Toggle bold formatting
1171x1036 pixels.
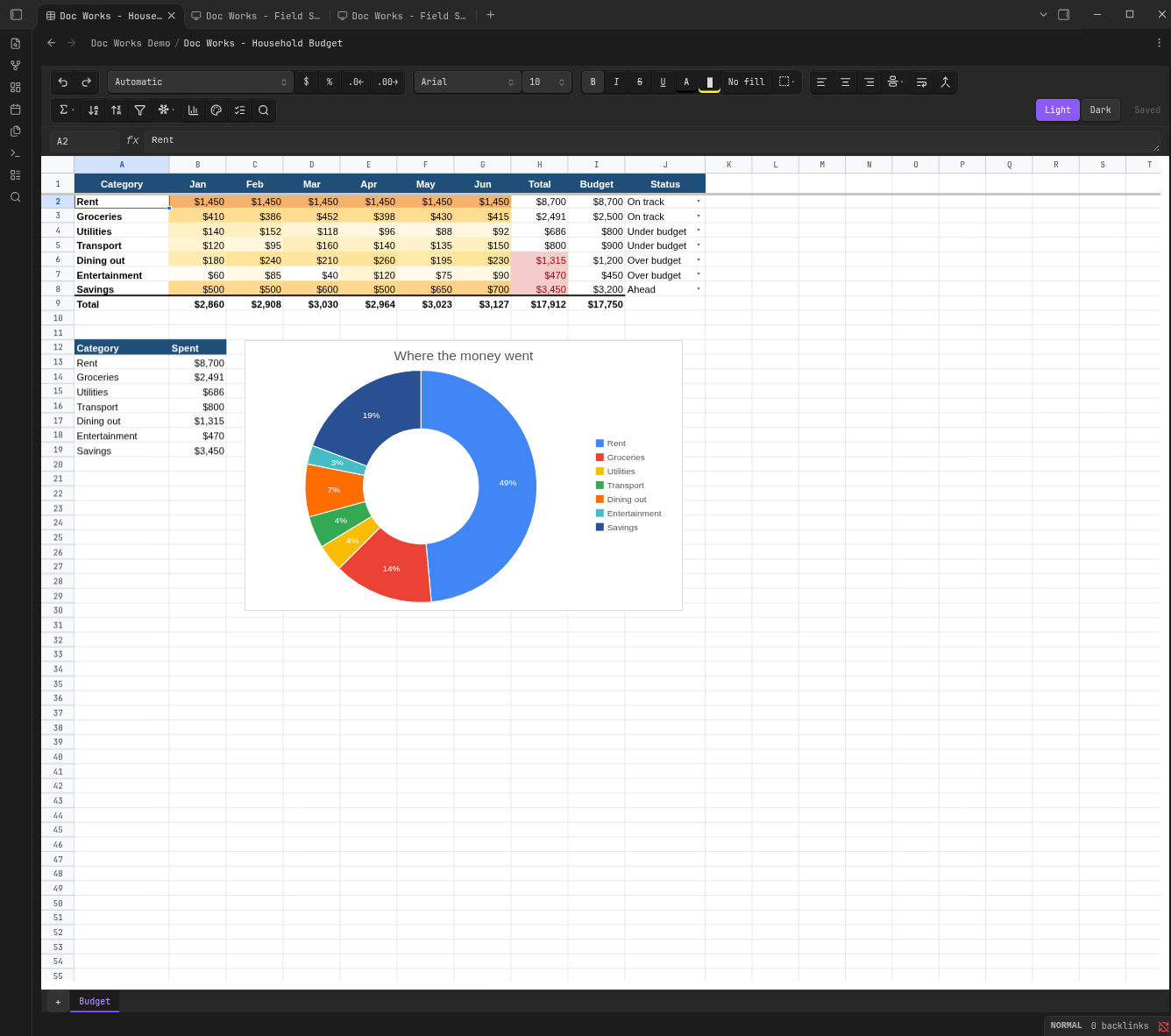coord(593,82)
